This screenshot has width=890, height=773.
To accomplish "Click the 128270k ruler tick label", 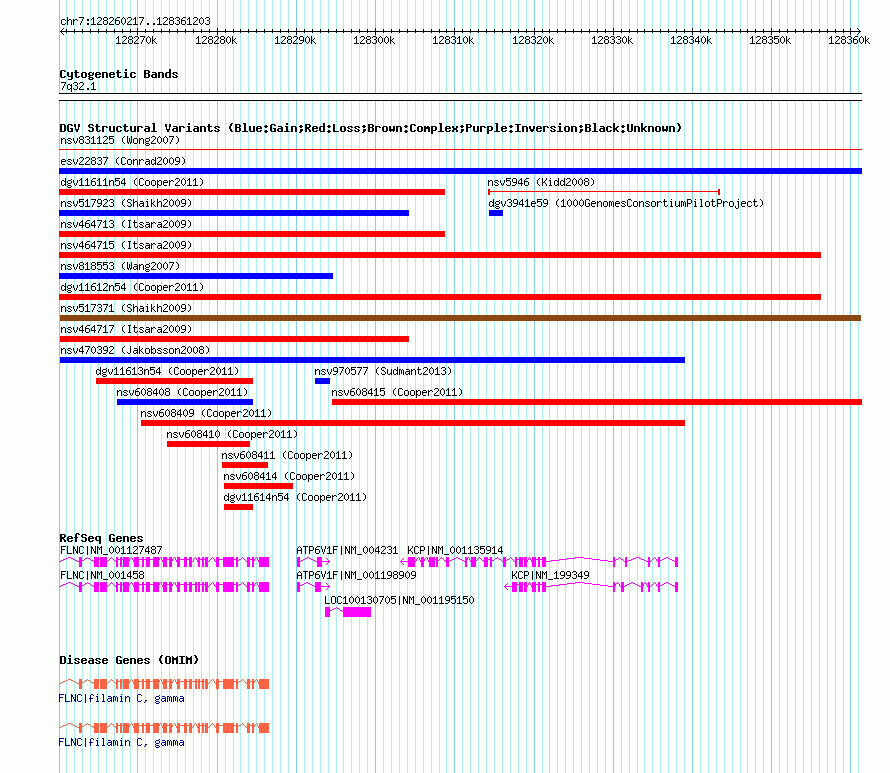I will point(136,40).
